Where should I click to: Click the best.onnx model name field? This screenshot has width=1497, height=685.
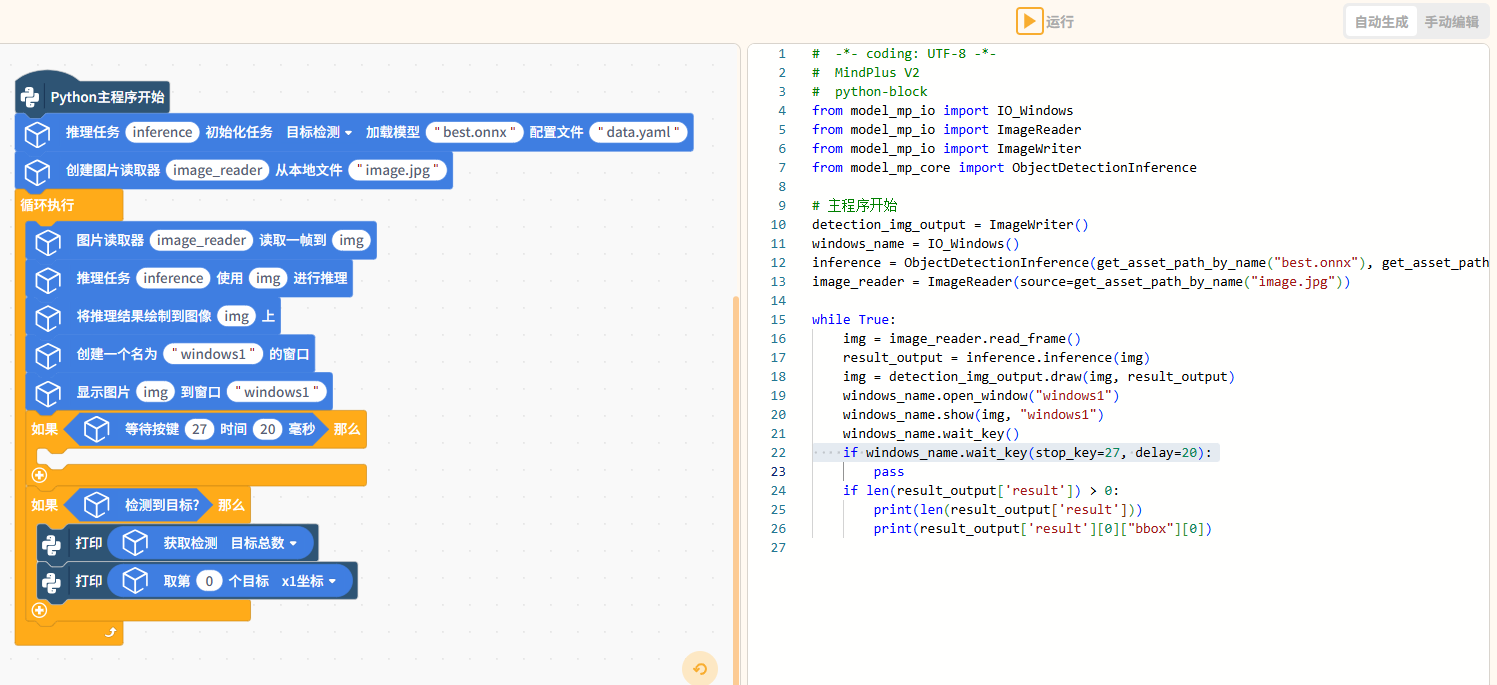pos(475,133)
